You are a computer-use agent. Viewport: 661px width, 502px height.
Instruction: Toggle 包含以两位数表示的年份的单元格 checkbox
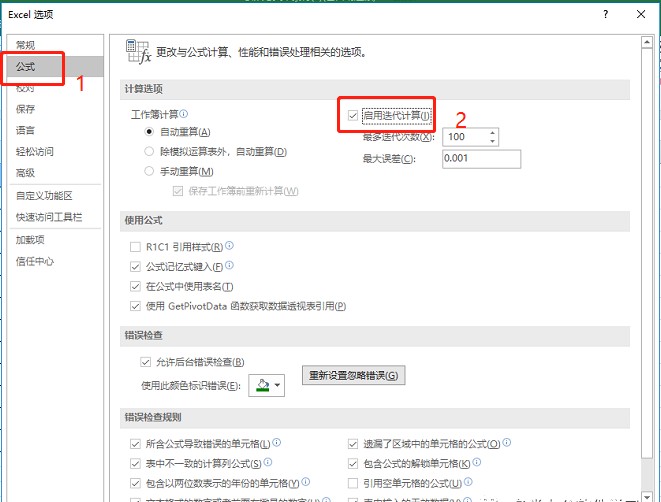(x=135, y=483)
